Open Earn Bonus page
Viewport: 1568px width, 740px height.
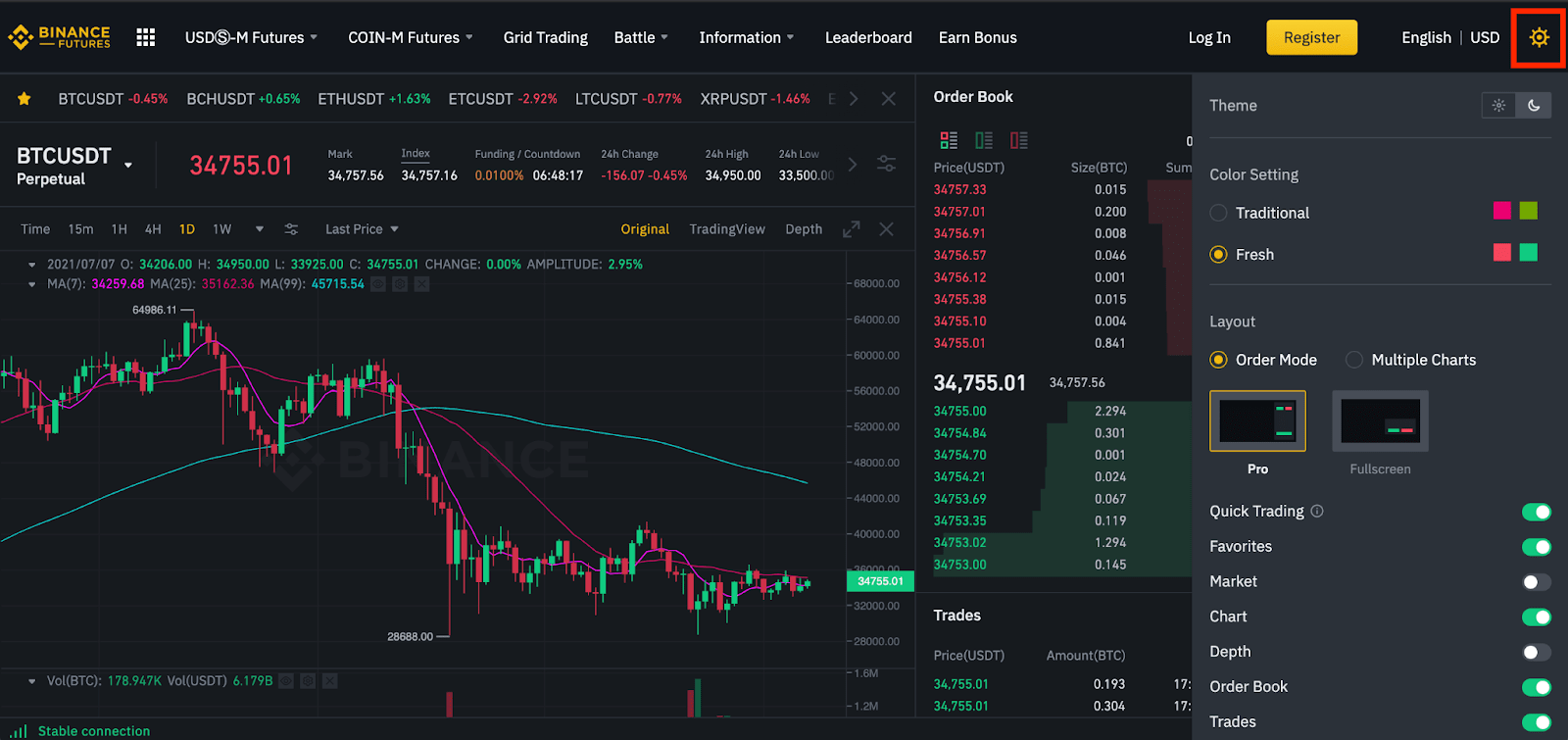978,37
